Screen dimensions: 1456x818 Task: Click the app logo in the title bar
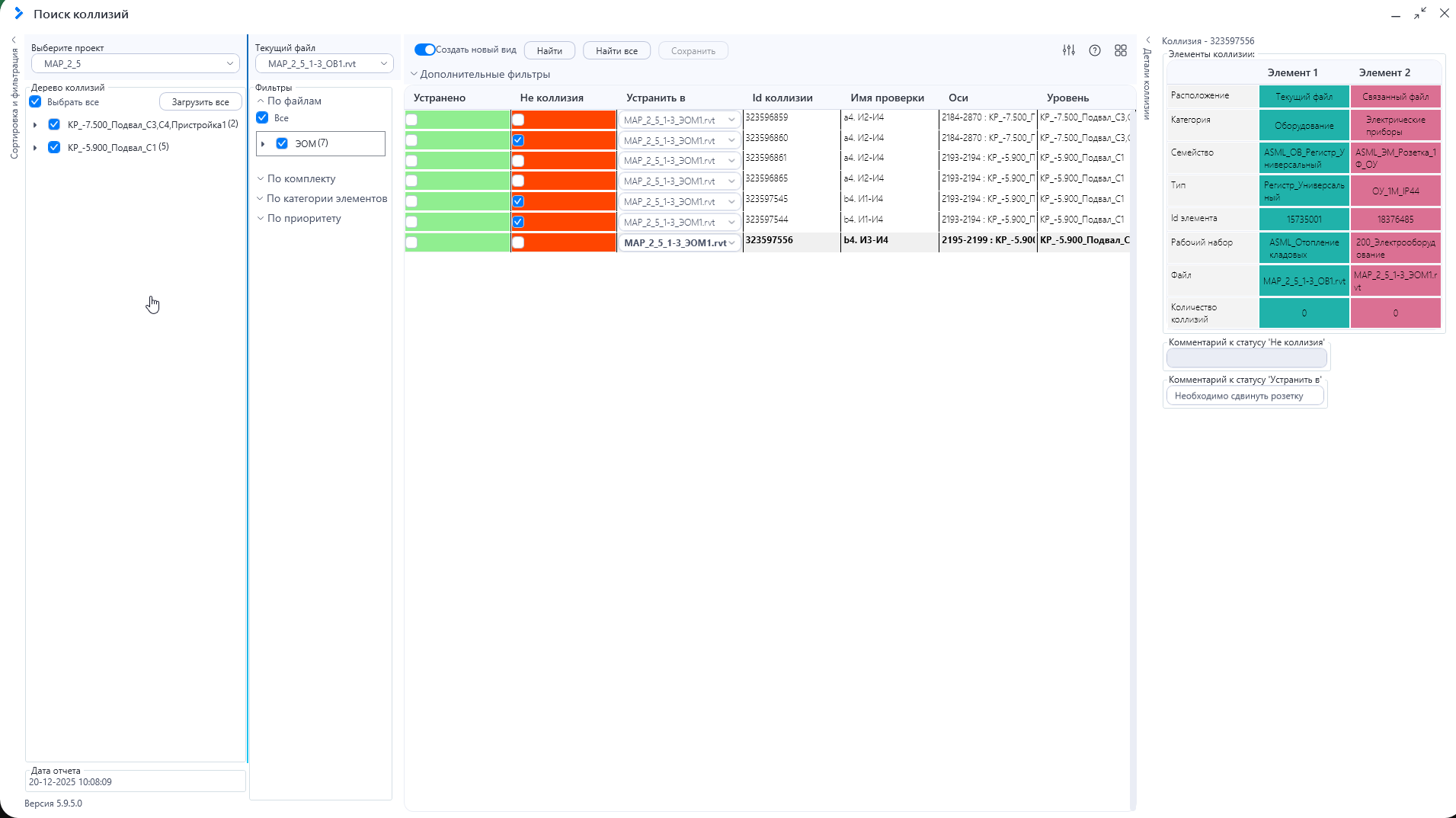point(19,14)
